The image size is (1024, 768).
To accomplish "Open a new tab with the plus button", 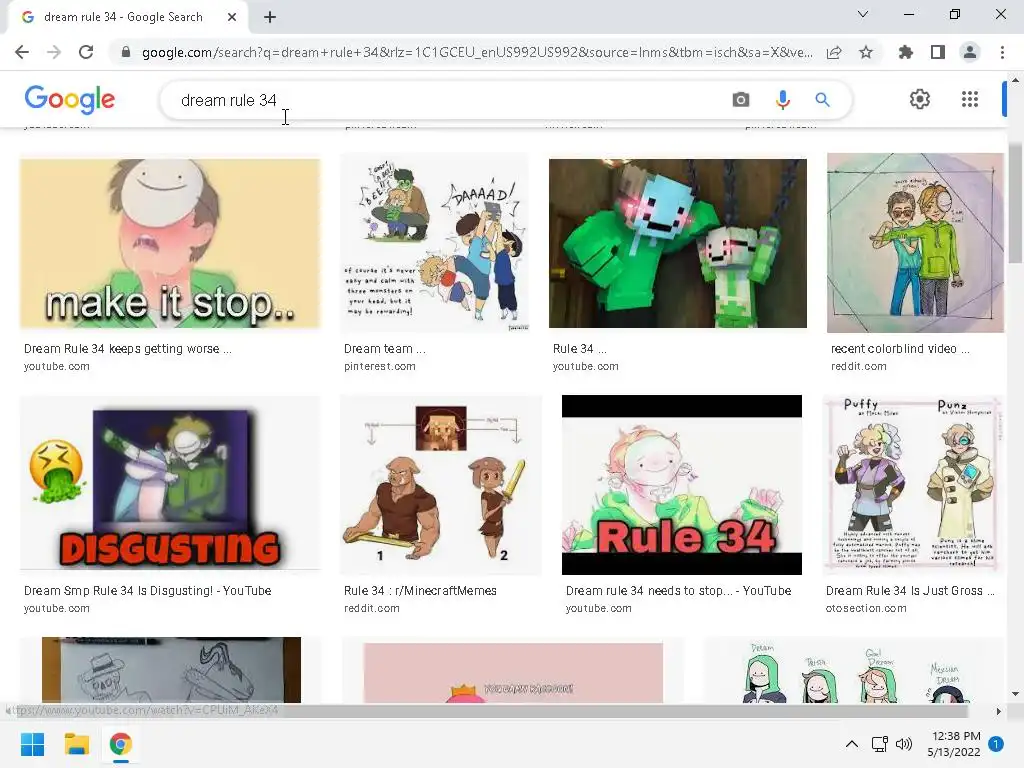I will click(x=270, y=17).
